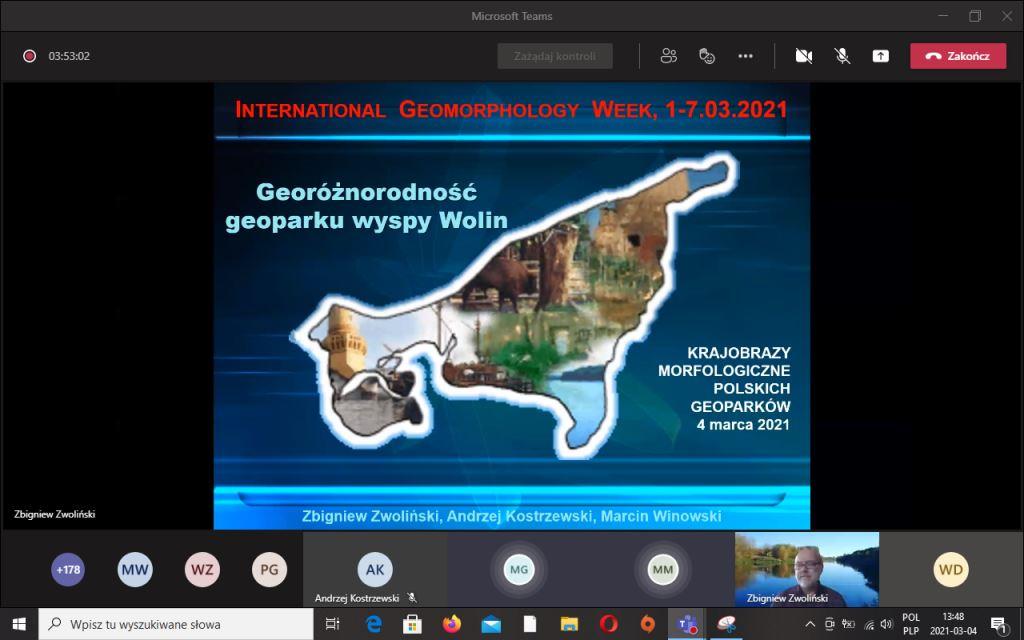Viewport: 1024px width, 640px height.
Task: Select the MW participant avatar
Action: (135, 570)
